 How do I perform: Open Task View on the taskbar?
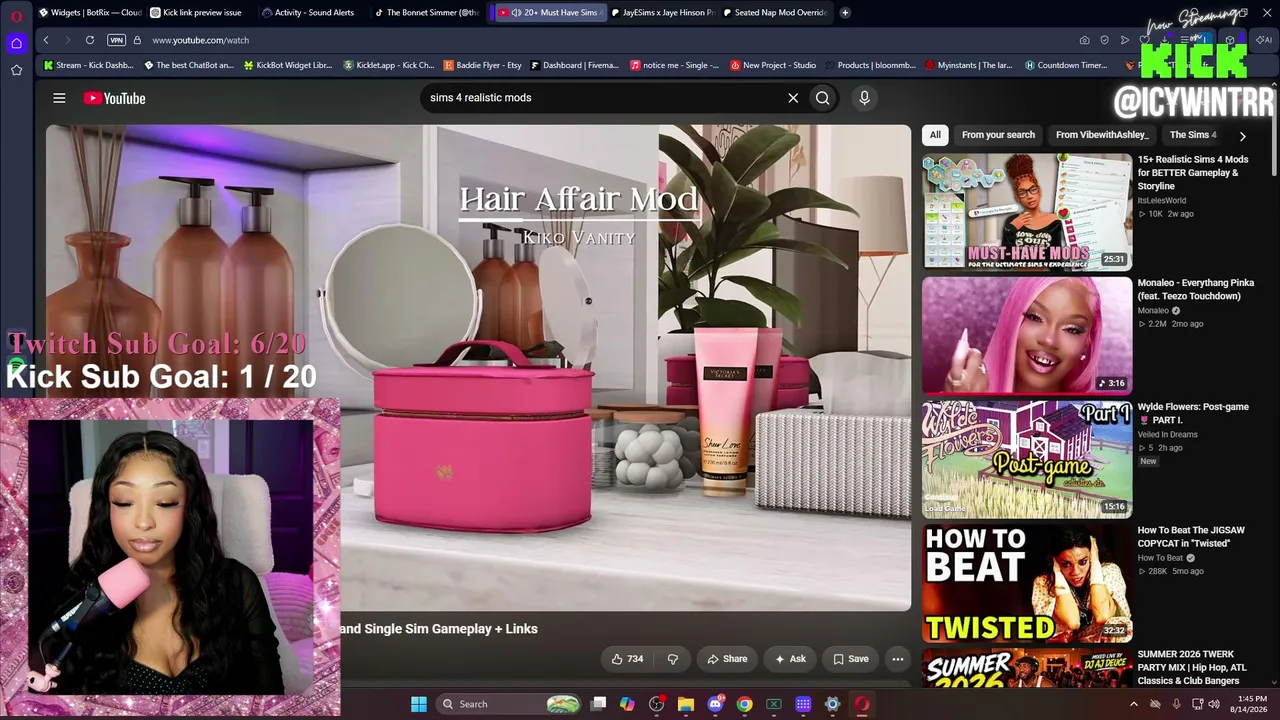(598, 704)
